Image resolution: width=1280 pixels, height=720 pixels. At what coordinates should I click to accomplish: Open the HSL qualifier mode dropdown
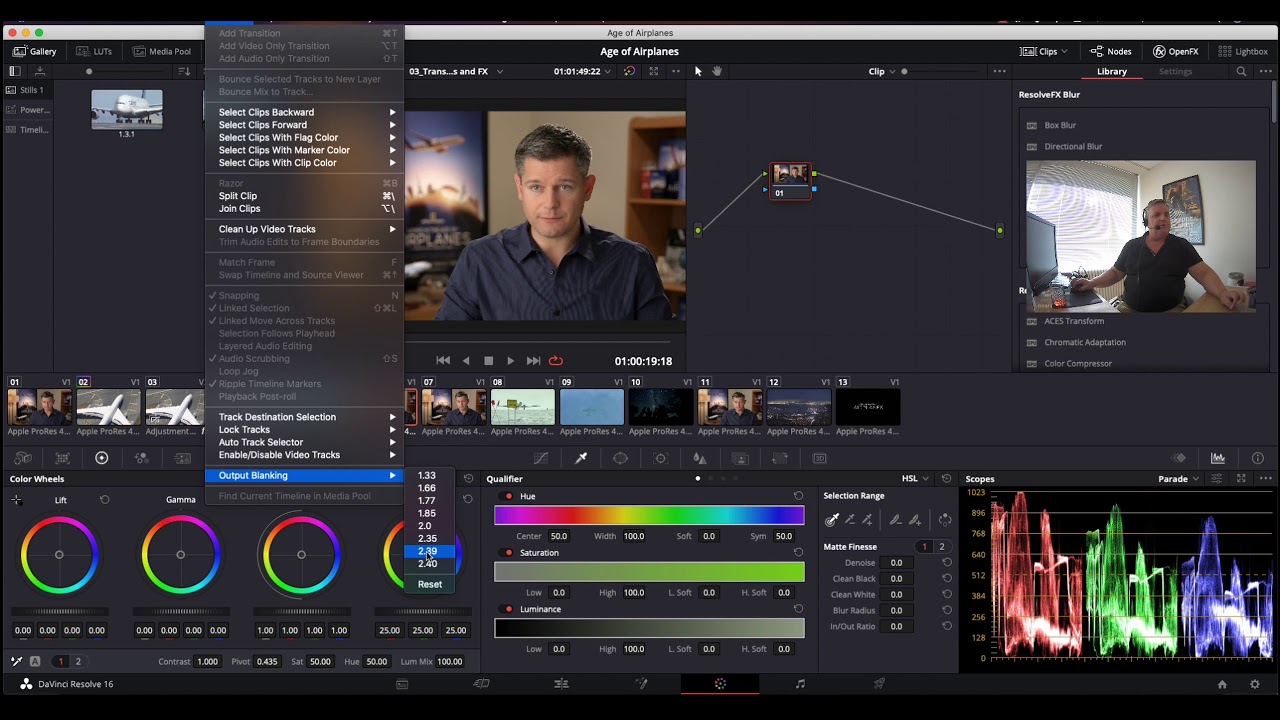(x=916, y=479)
